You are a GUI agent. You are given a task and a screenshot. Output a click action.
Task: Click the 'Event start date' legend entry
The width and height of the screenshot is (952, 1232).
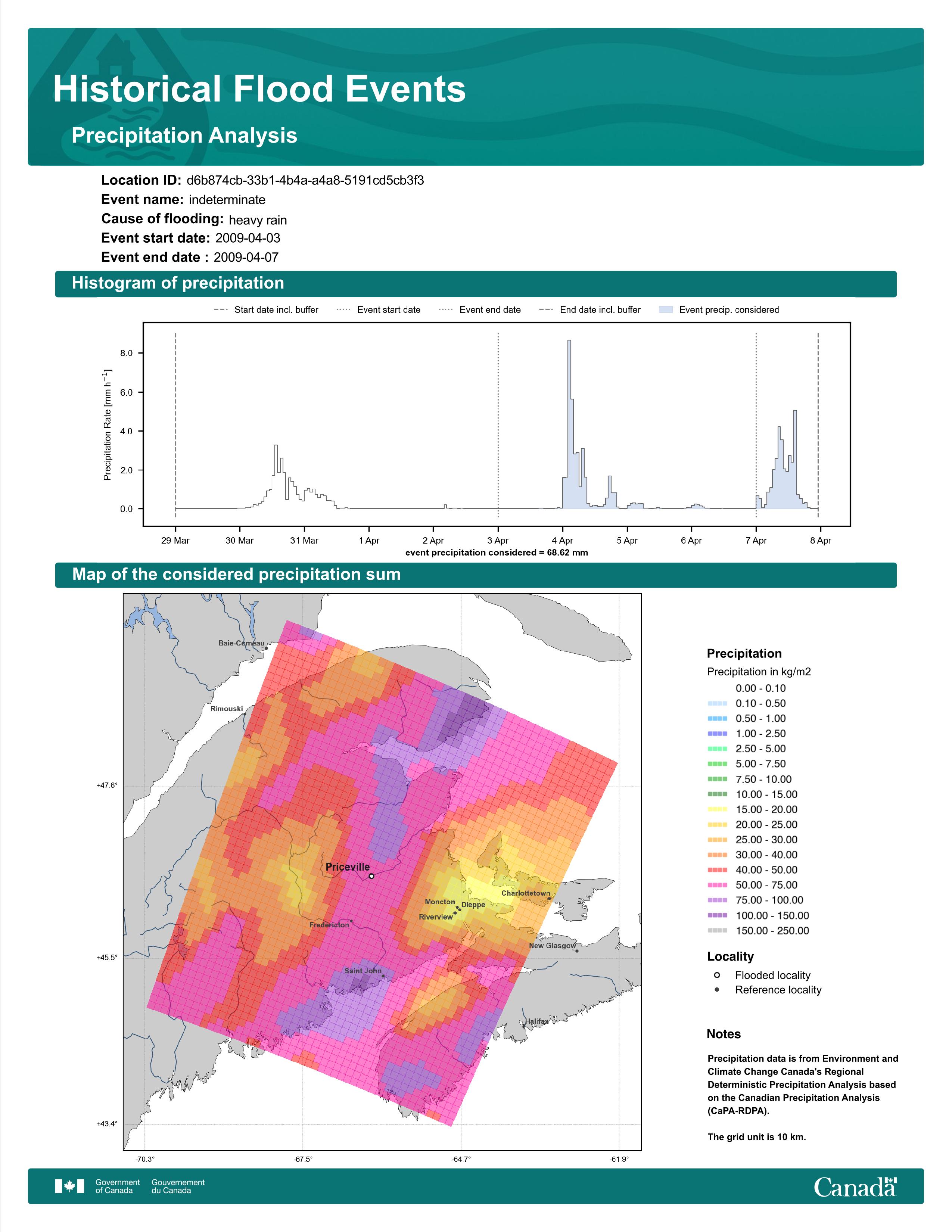[x=379, y=310]
